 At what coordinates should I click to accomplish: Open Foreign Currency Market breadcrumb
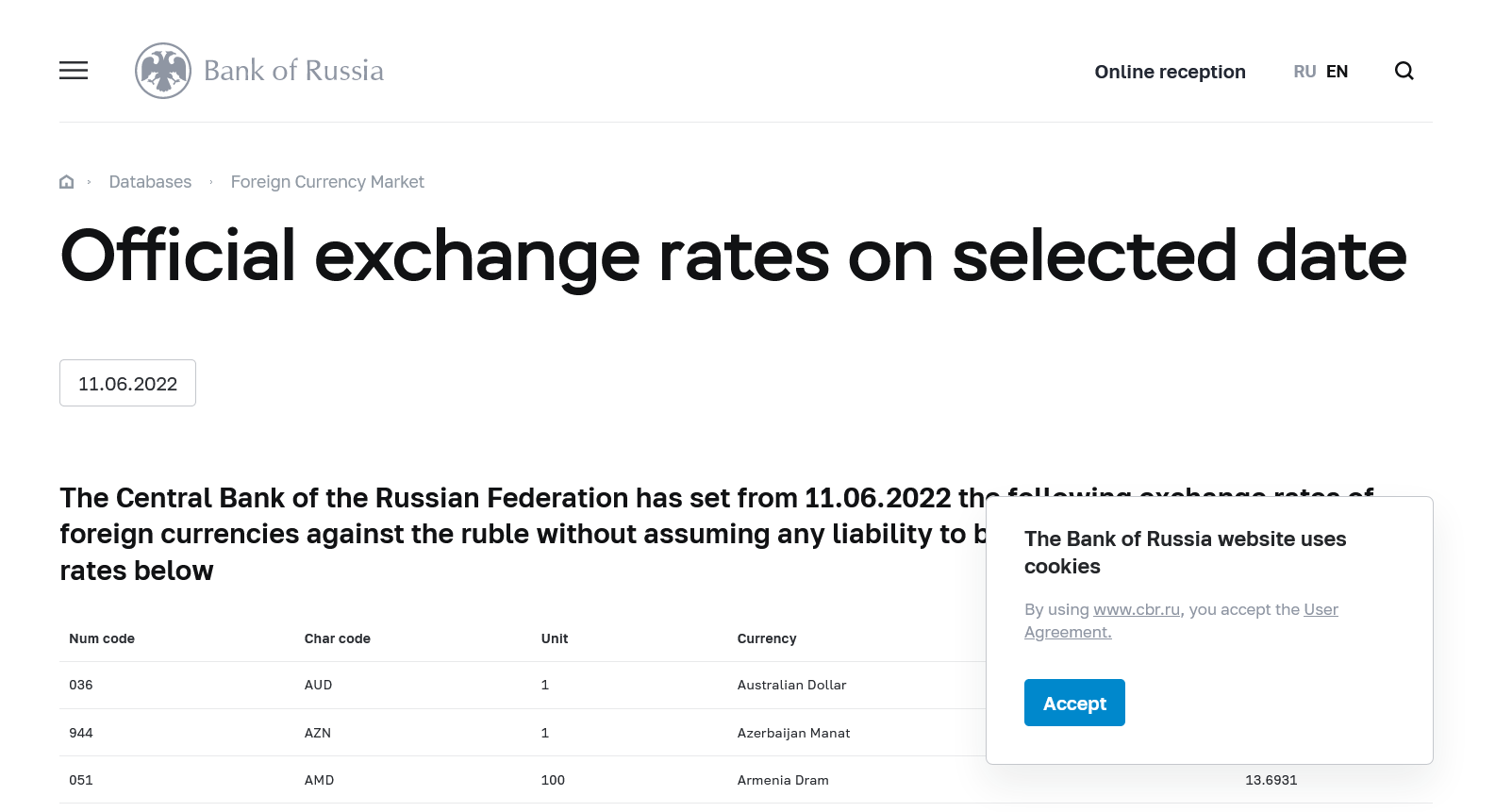click(327, 182)
